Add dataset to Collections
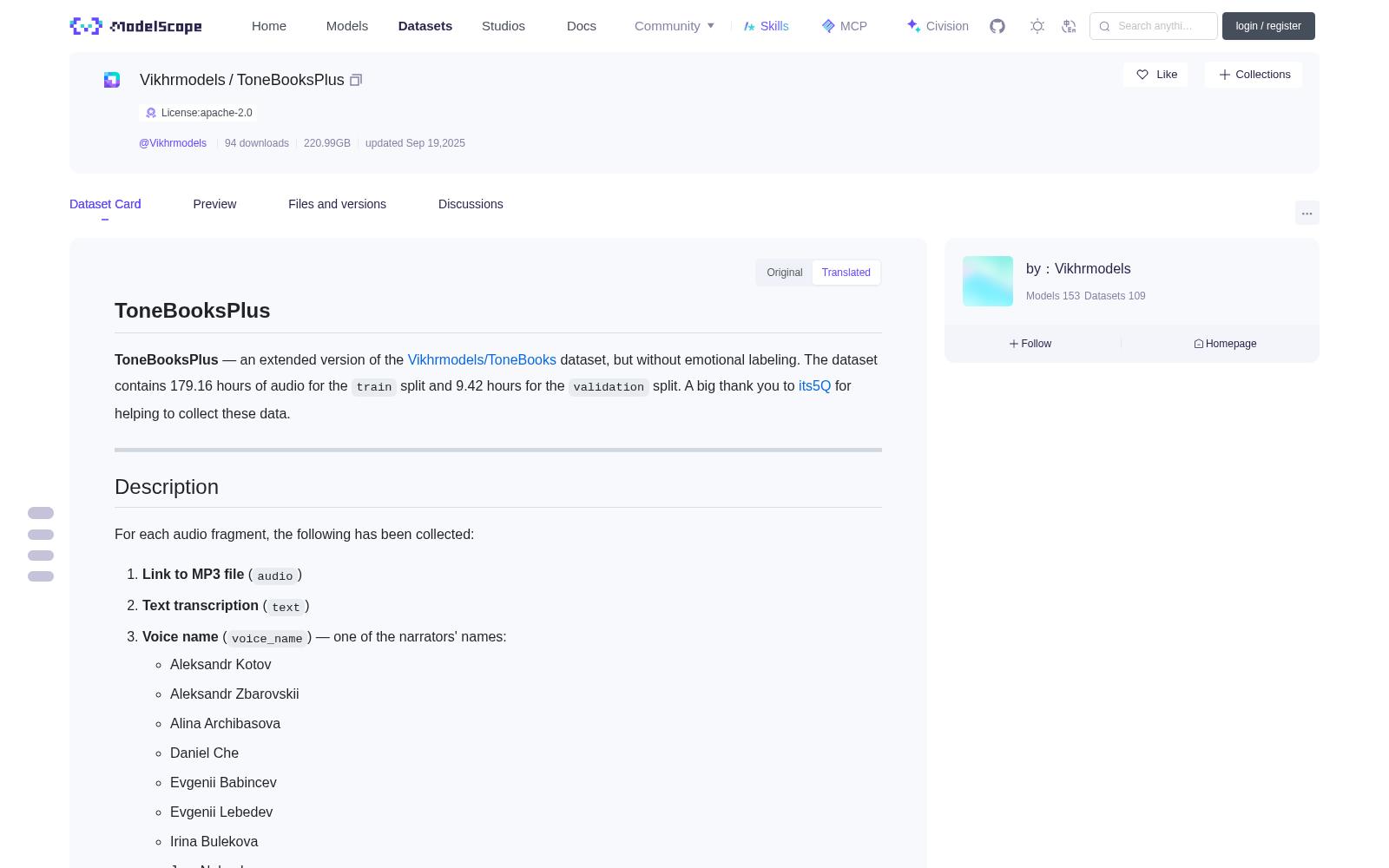Image resolution: width=1389 pixels, height=868 pixels. coord(1254,75)
